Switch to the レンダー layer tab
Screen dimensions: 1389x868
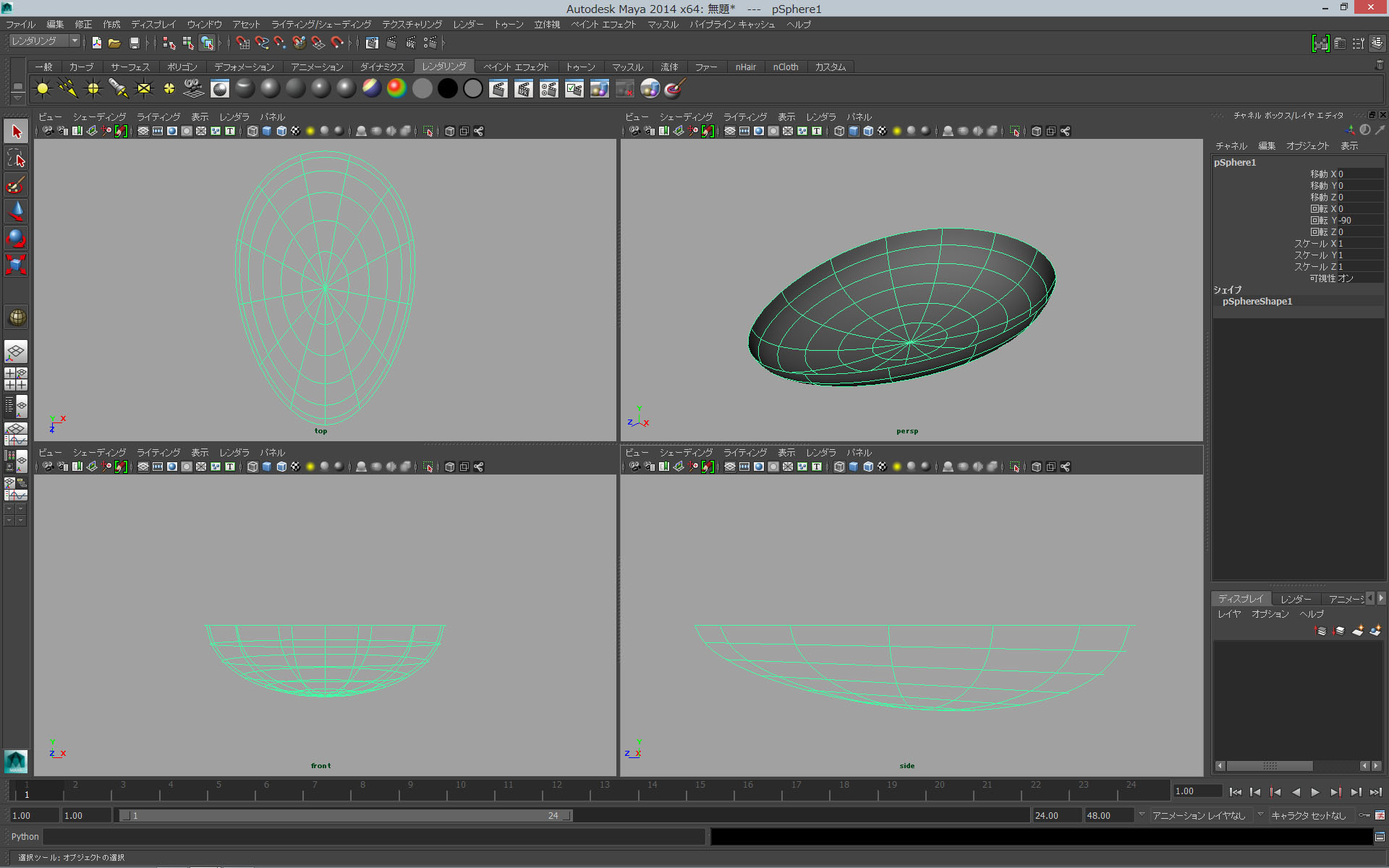click(x=1296, y=599)
